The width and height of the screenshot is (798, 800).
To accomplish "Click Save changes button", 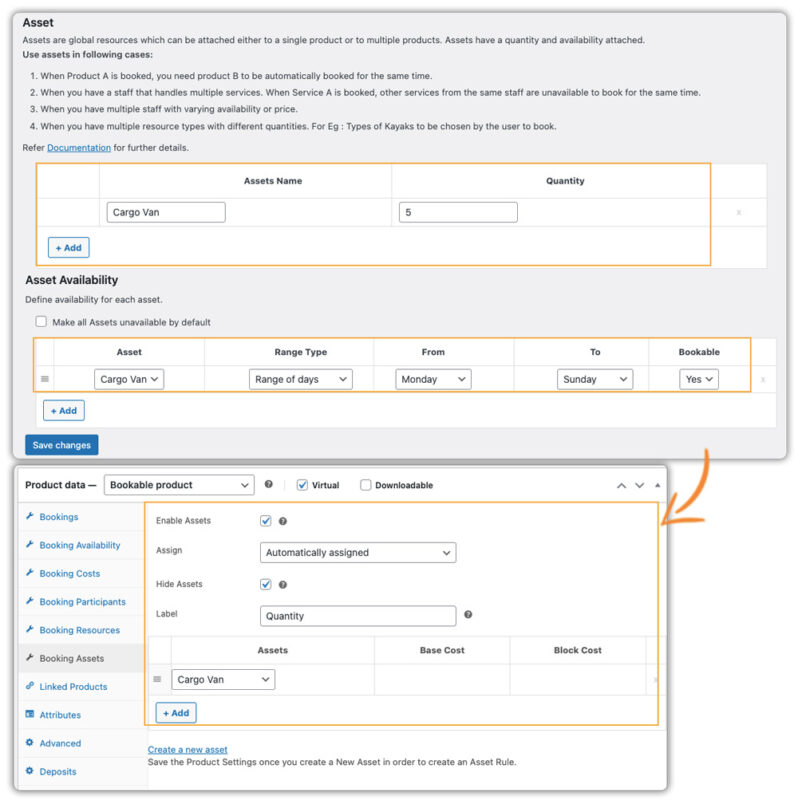I will (62, 445).
